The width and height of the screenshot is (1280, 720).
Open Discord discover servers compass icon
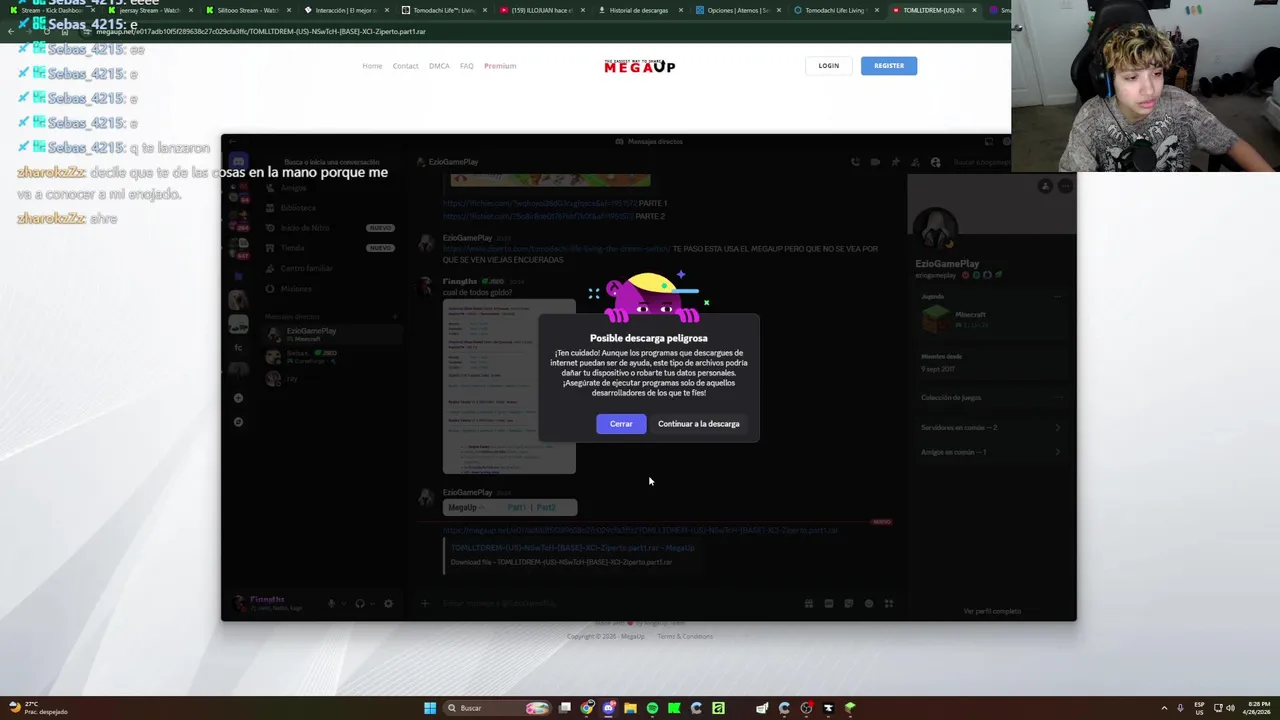(238, 422)
